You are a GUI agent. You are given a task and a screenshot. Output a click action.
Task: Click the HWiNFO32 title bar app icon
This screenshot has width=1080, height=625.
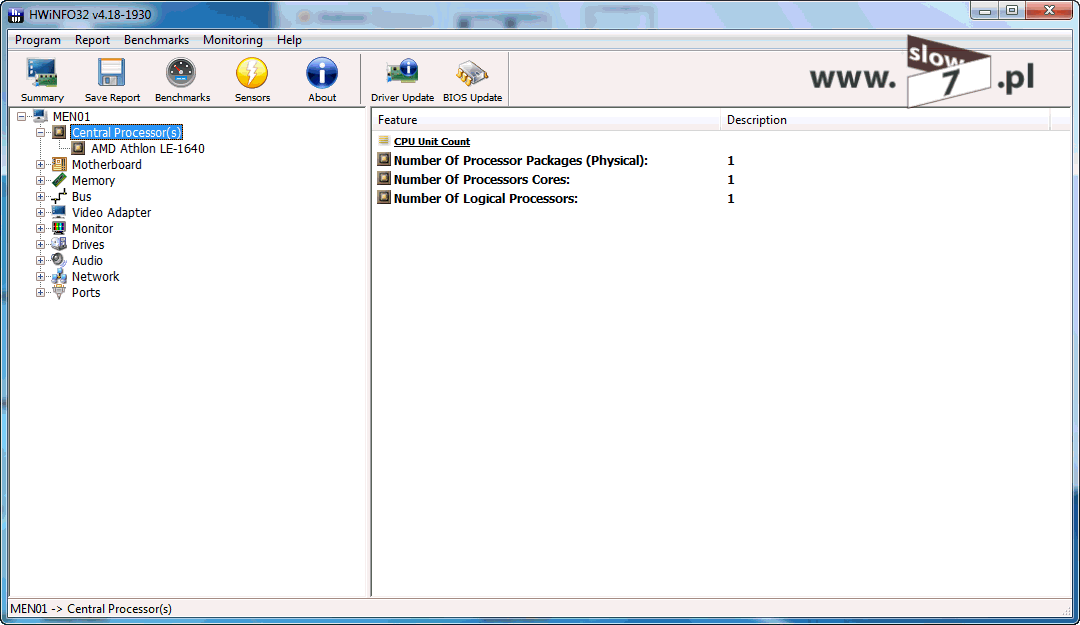click(16, 14)
